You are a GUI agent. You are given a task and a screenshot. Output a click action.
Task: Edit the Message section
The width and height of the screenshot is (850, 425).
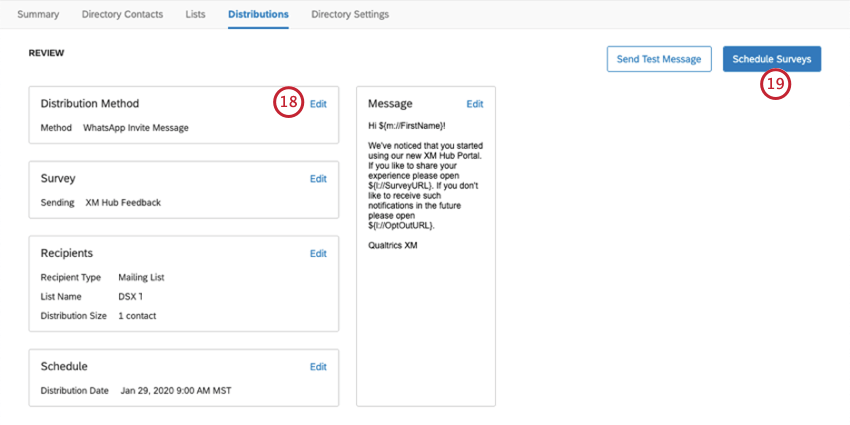pyautogui.click(x=475, y=104)
